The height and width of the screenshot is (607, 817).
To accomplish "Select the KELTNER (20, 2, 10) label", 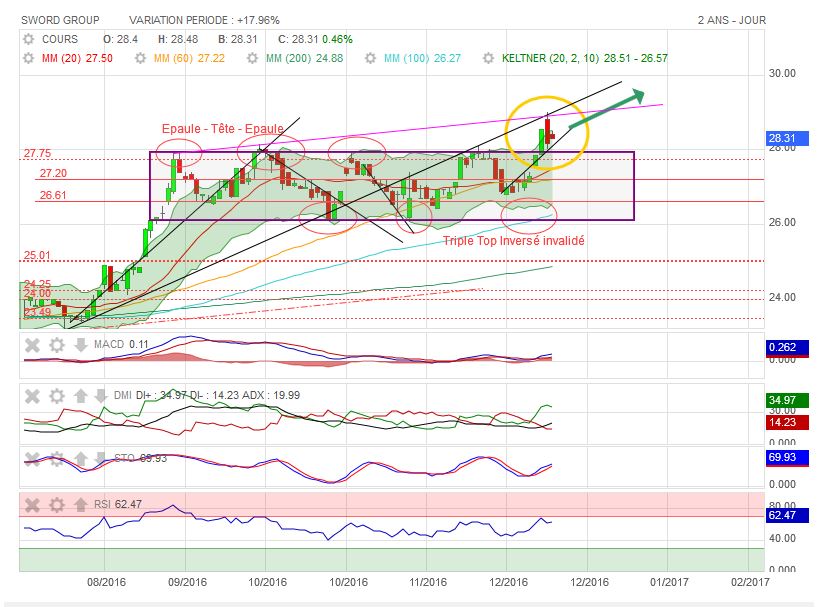I will click(585, 58).
